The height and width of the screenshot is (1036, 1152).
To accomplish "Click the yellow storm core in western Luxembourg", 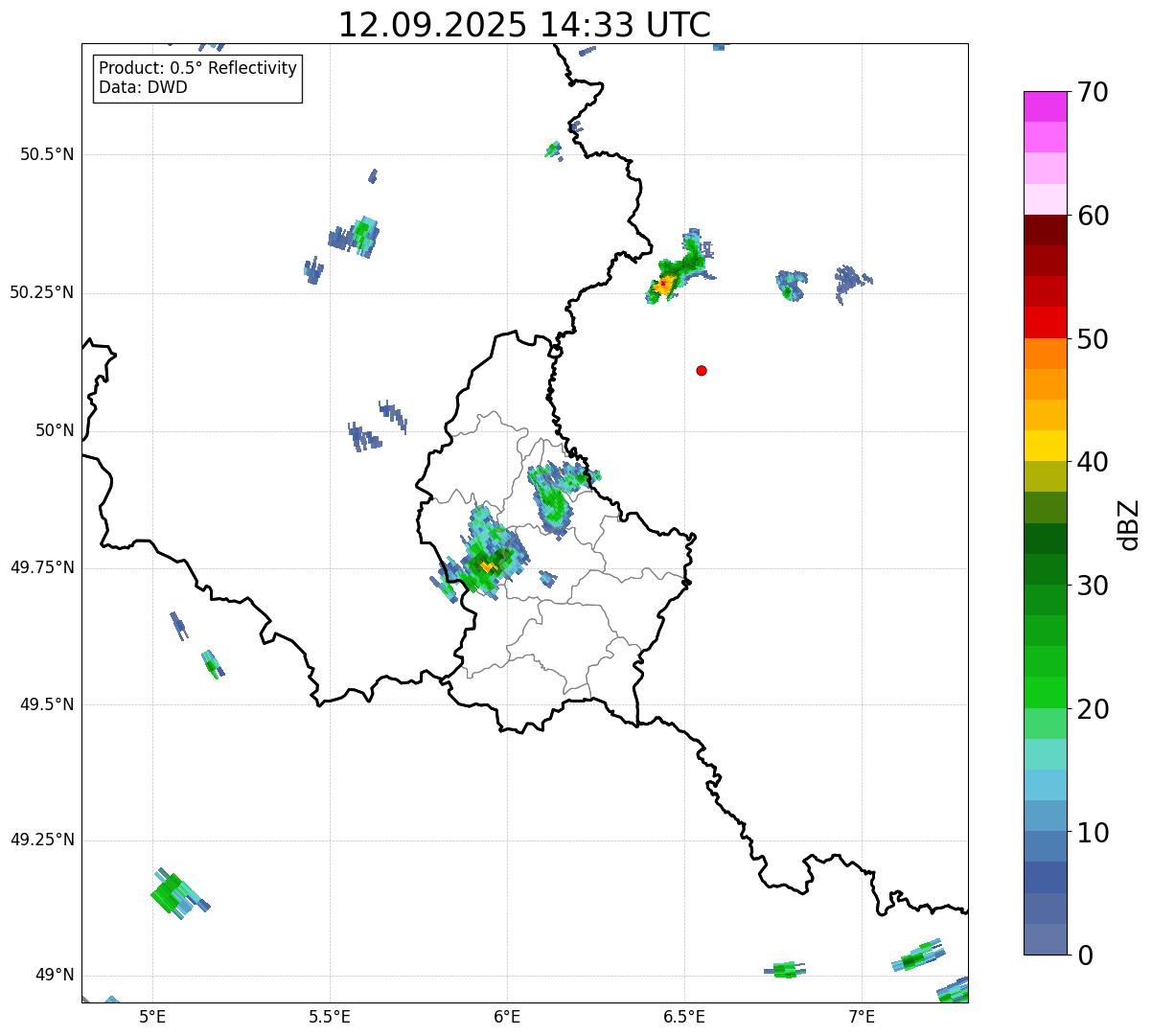I will point(488,566).
